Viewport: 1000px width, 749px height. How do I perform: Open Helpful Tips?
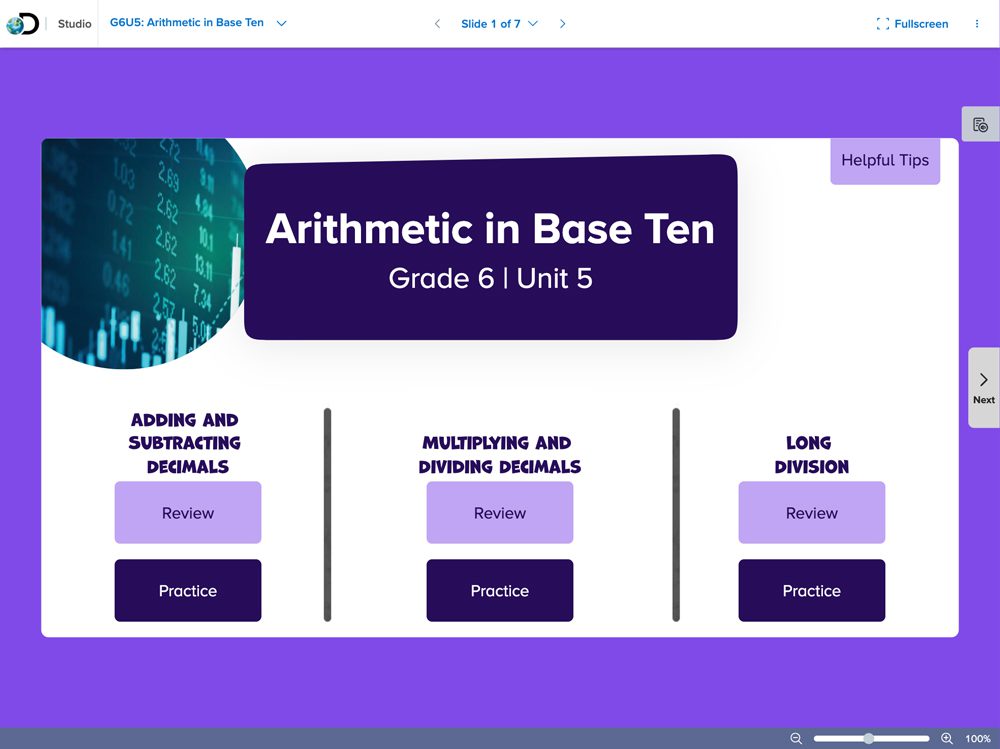coord(884,160)
